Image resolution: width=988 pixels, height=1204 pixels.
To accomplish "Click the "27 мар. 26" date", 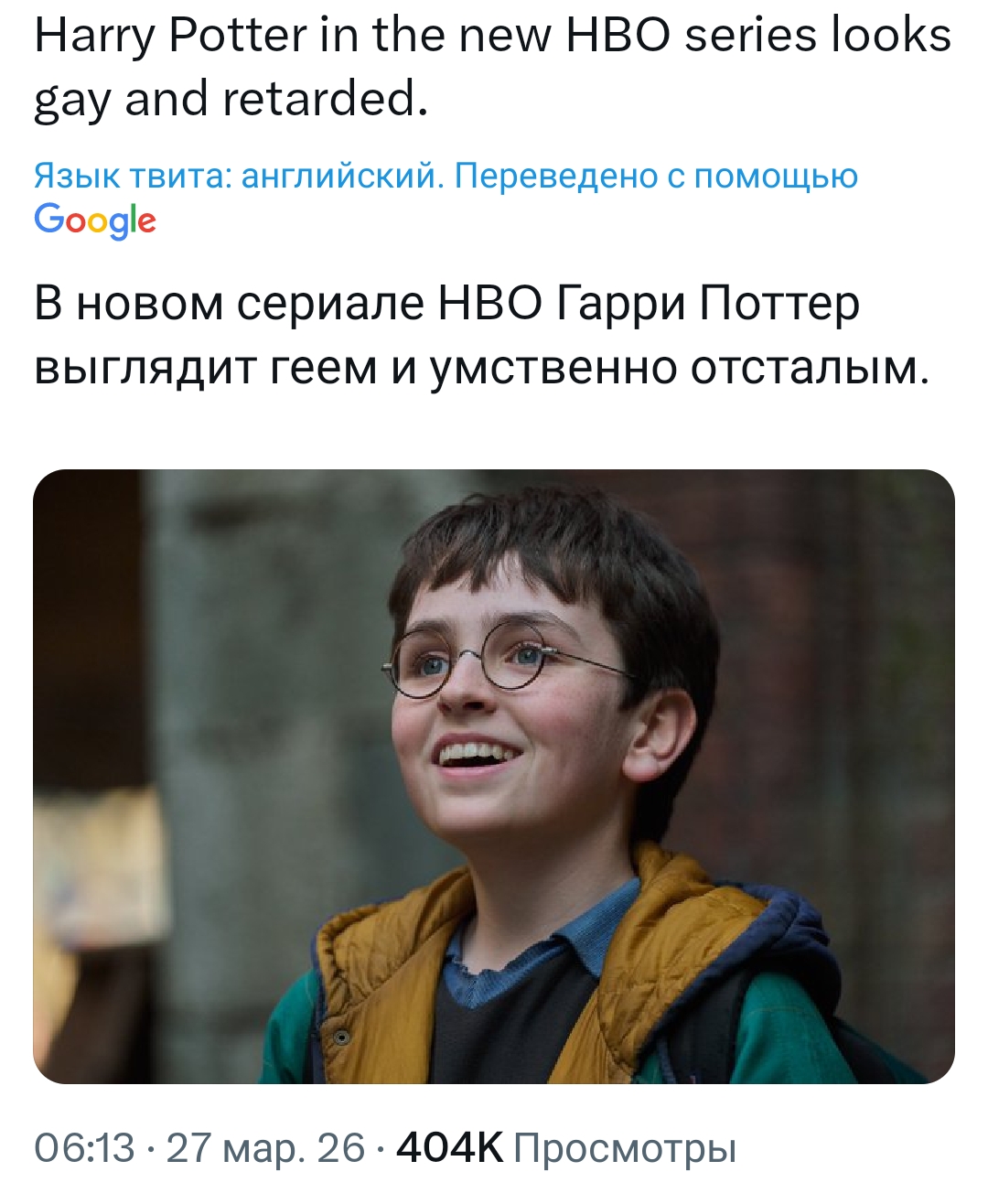I will pyautogui.click(x=265, y=1147).
